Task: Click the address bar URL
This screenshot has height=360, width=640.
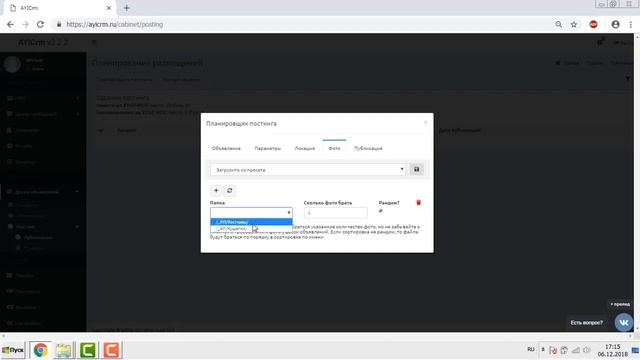Action: pyautogui.click(x=115, y=24)
